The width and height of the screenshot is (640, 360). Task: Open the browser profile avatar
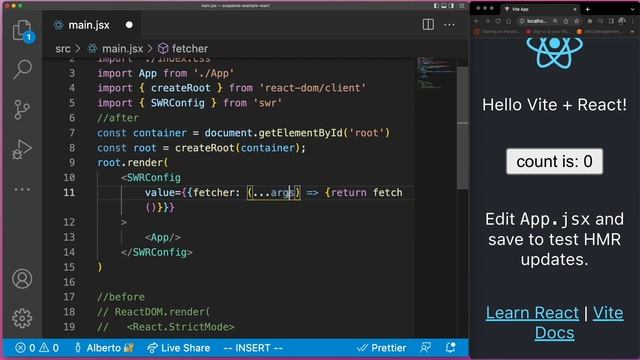pyautogui.click(x=622, y=20)
